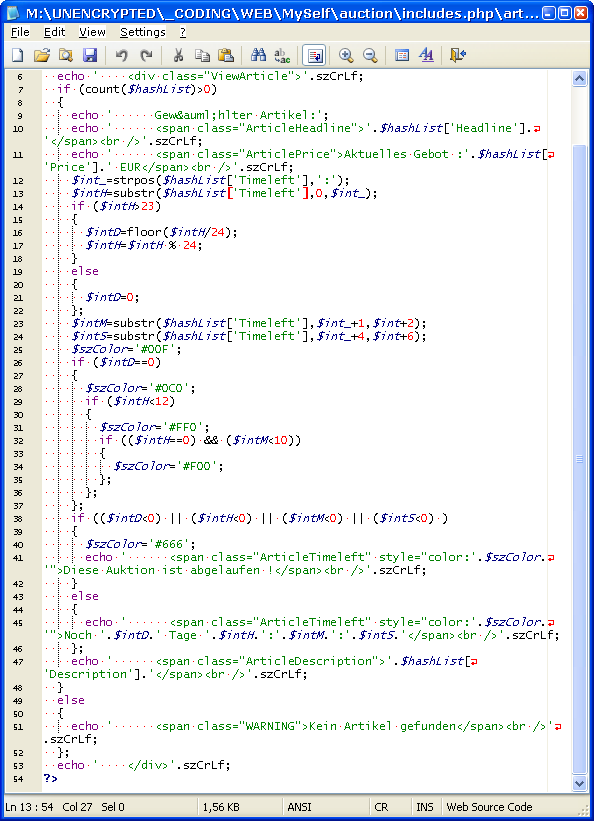Create a new document via toolbar icon

tap(18, 55)
